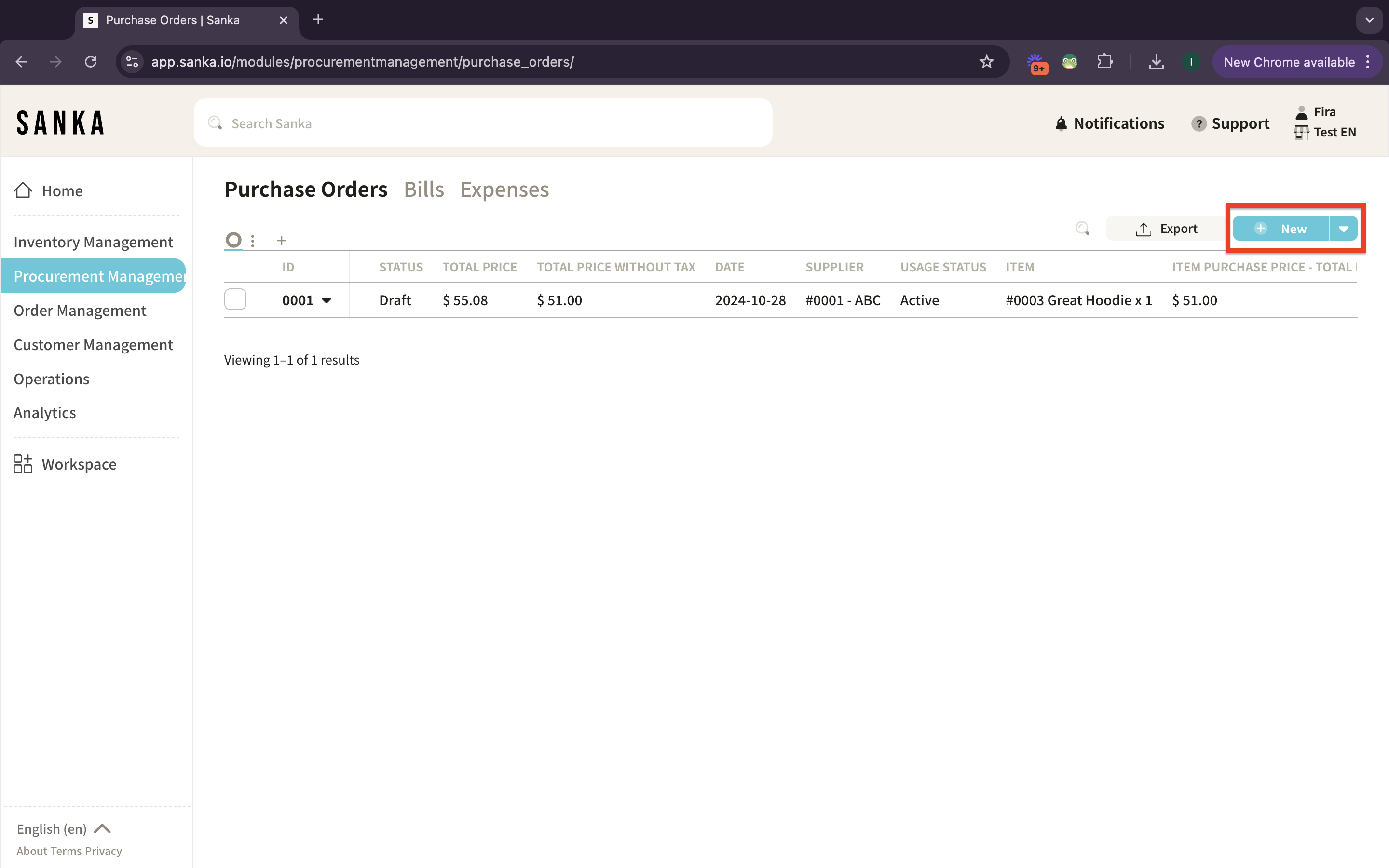Click the Home icon in sidebar
The image size is (1389, 868).
pos(23,190)
